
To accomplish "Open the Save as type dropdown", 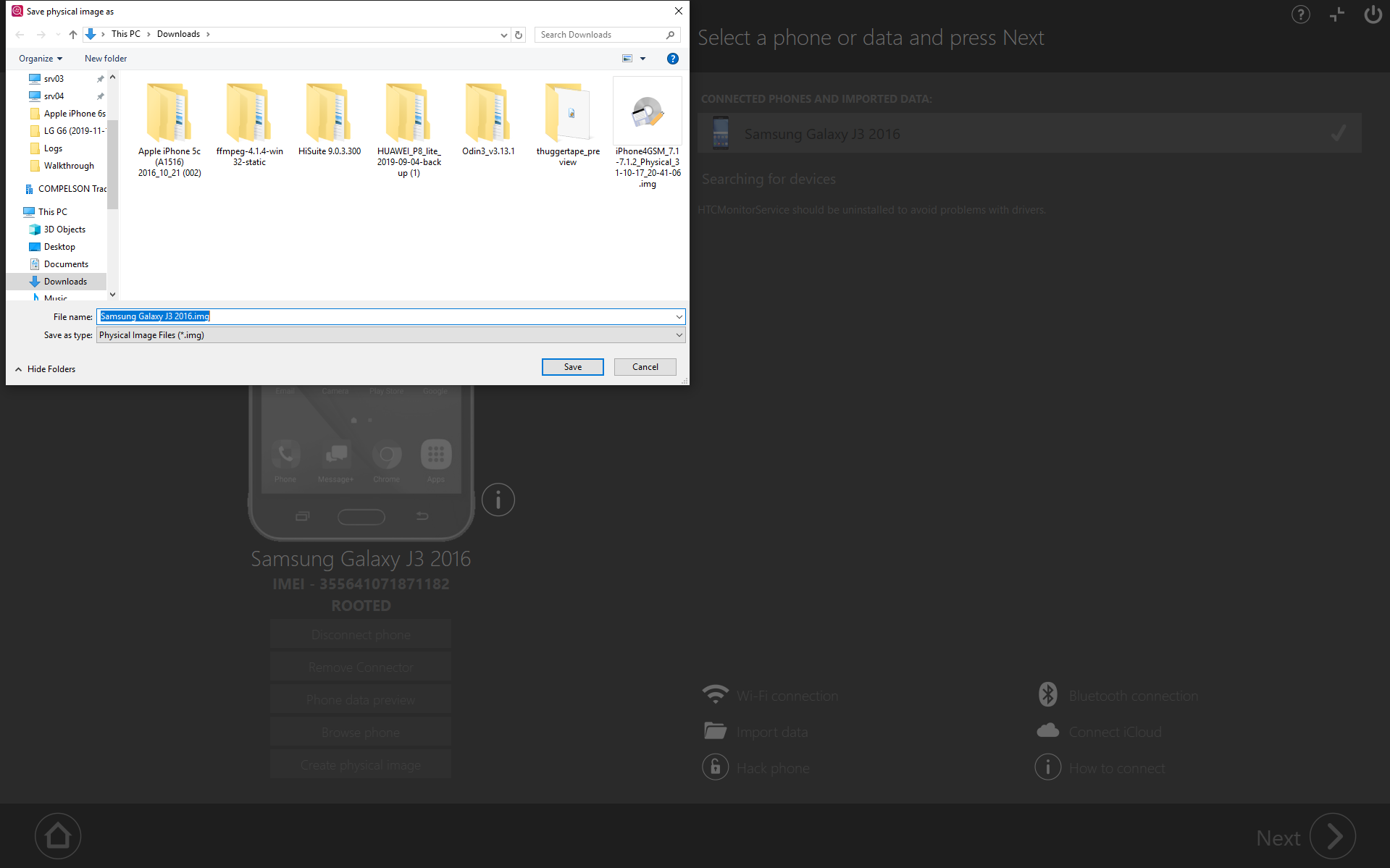I will click(391, 335).
